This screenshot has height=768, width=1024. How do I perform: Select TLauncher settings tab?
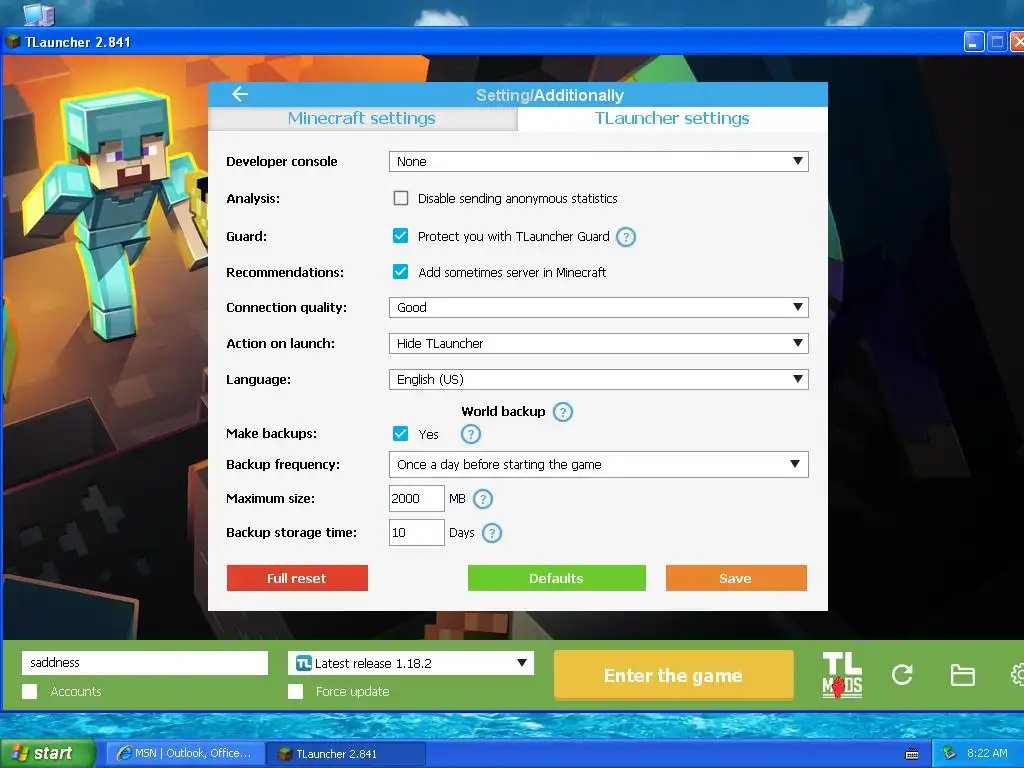(672, 118)
